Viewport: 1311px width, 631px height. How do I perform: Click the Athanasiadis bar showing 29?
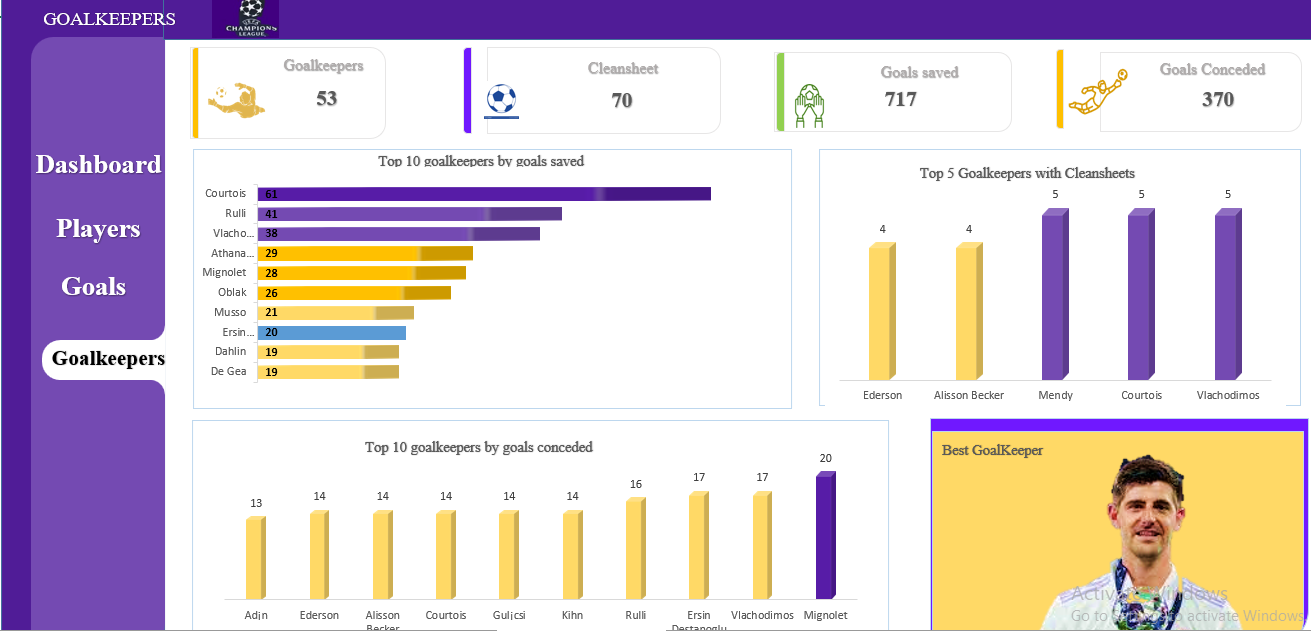coord(365,254)
